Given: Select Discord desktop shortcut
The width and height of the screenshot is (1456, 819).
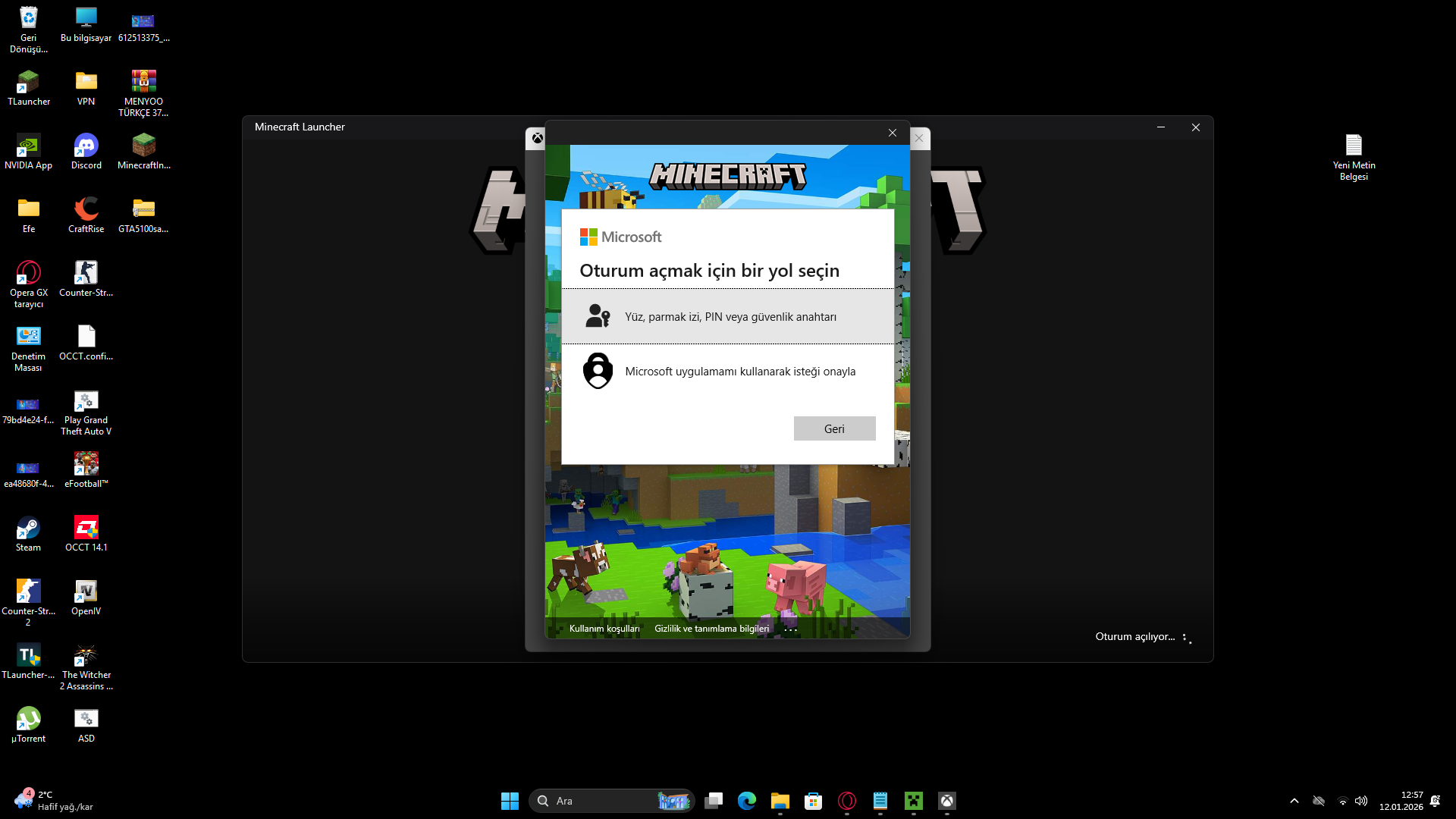Looking at the screenshot, I should [x=86, y=152].
